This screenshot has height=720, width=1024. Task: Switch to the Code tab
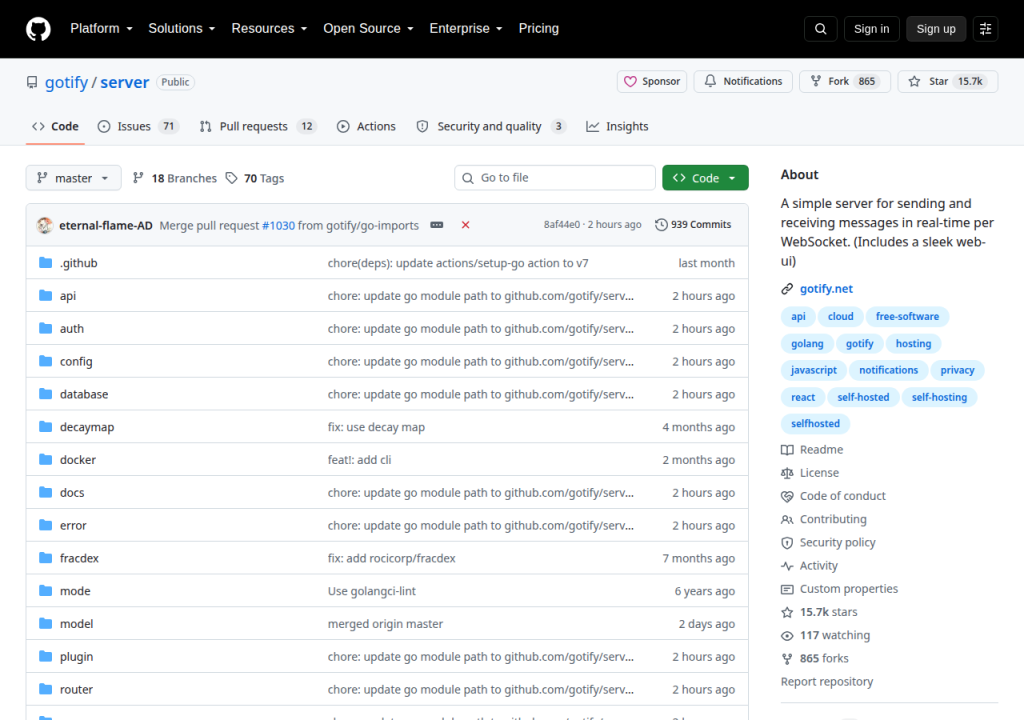point(56,126)
